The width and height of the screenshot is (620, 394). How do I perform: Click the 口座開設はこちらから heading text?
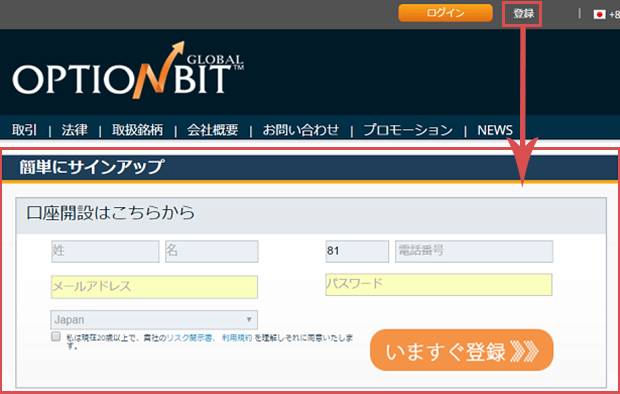(x=111, y=213)
